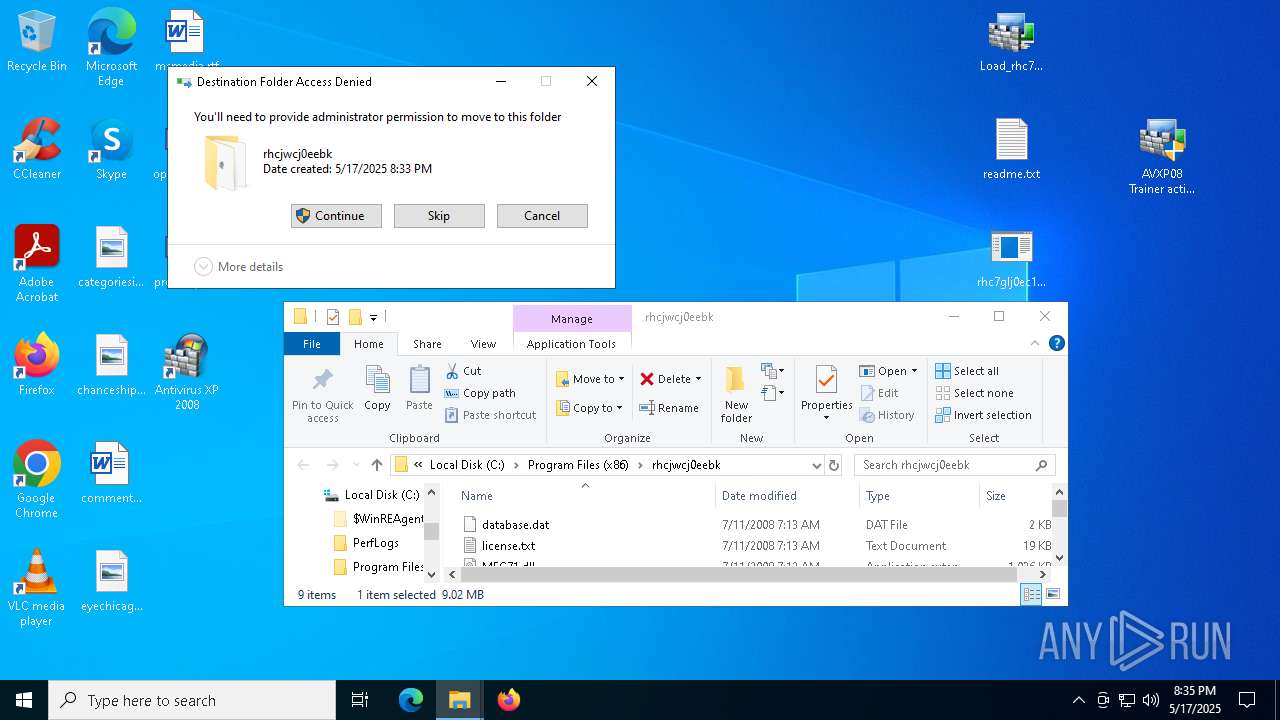Image resolution: width=1280 pixels, height=720 pixels.
Task: Click History in the Open group
Action: pos(887,415)
